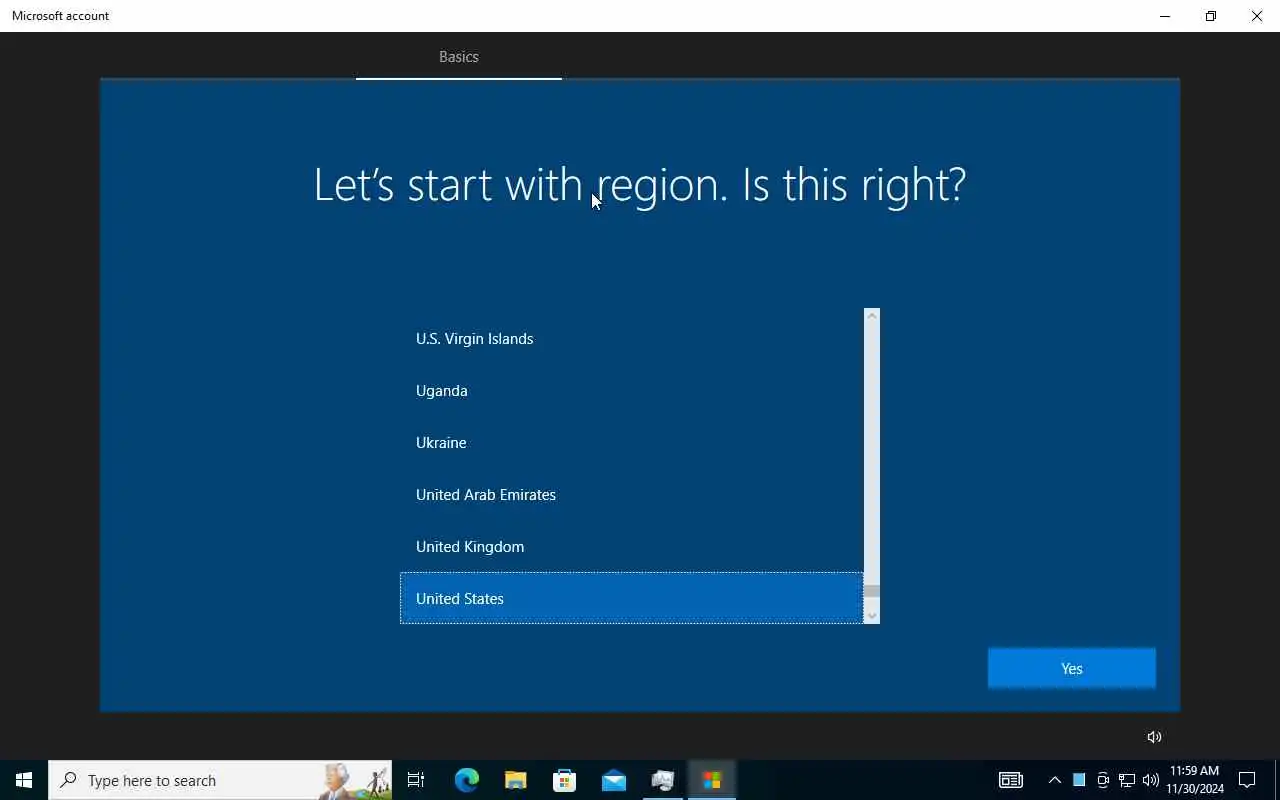Open the Basics tab
The width and height of the screenshot is (1280, 800).
pyautogui.click(x=459, y=57)
